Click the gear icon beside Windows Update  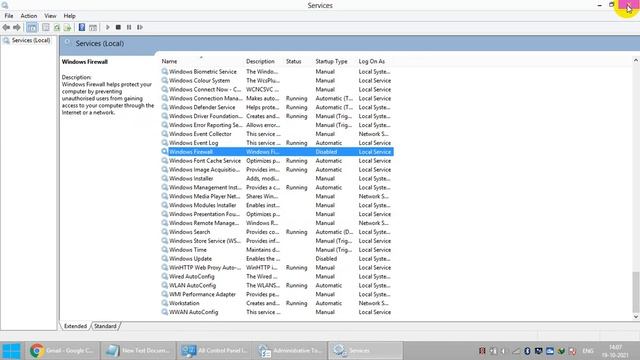click(164, 259)
